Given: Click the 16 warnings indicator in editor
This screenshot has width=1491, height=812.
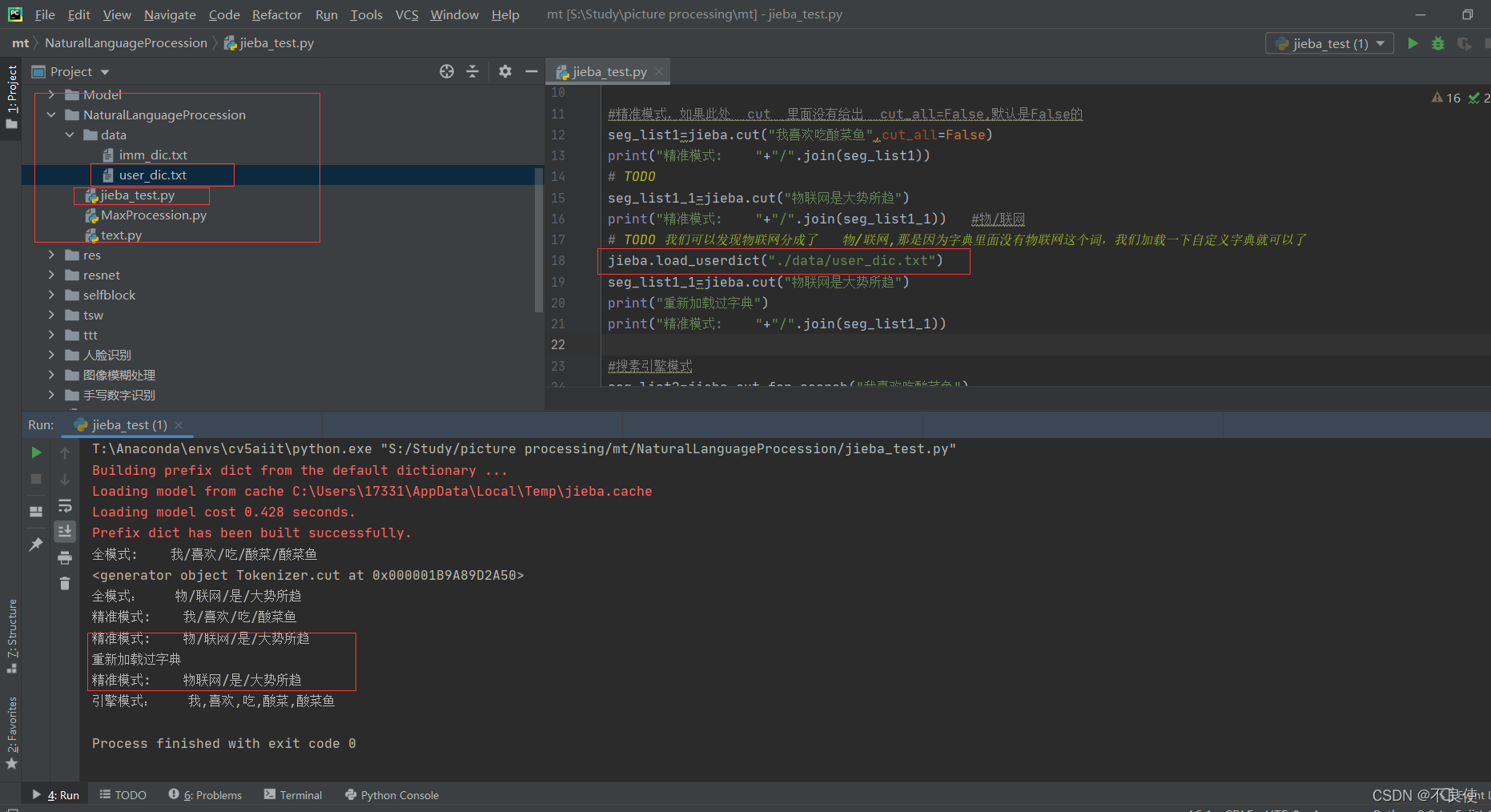Looking at the screenshot, I should 1446,98.
